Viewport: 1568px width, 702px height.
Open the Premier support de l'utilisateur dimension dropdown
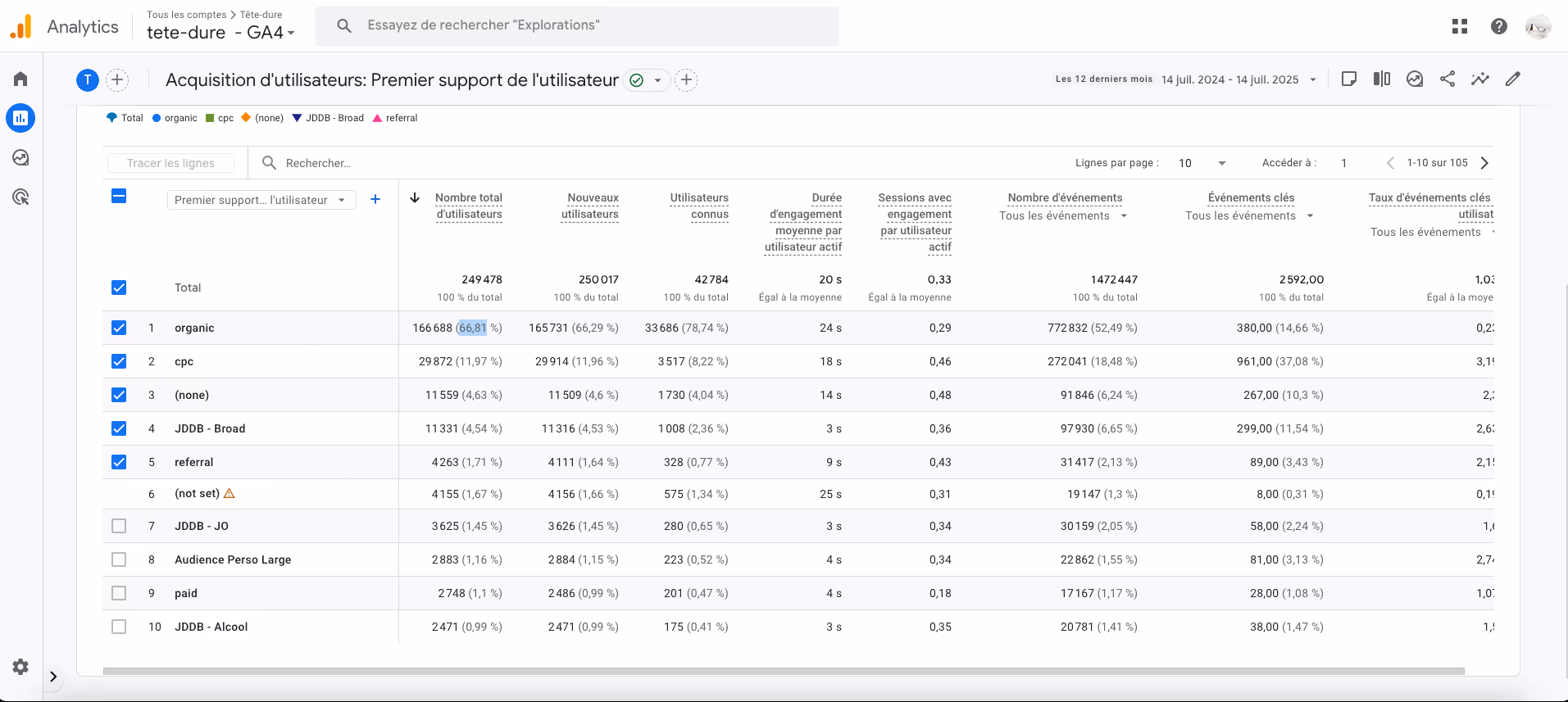pyautogui.click(x=261, y=200)
